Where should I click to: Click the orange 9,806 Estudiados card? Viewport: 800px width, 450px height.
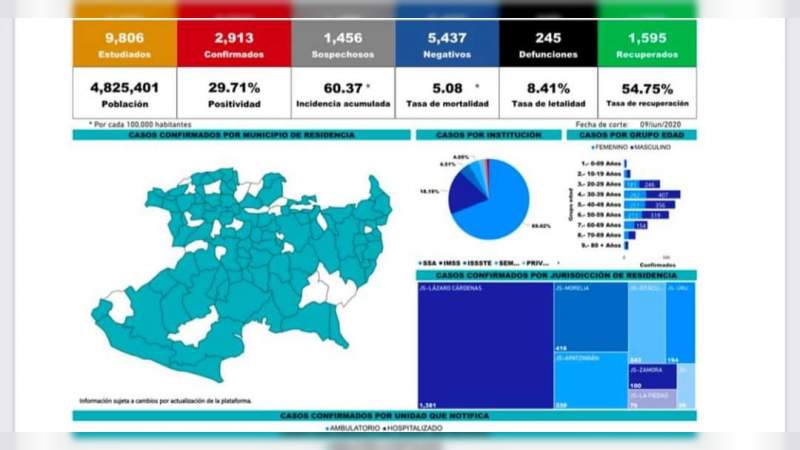pos(124,44)
